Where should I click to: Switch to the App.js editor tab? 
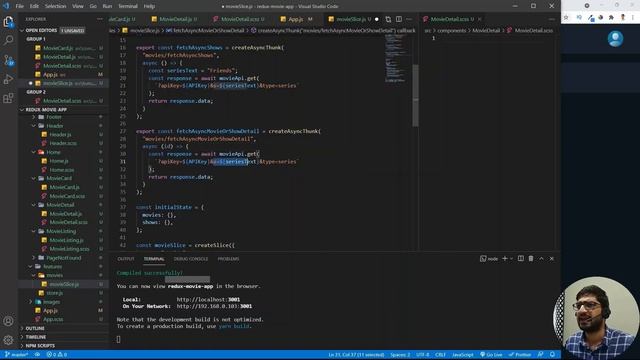pyautogui.click(x=296, y=19)
